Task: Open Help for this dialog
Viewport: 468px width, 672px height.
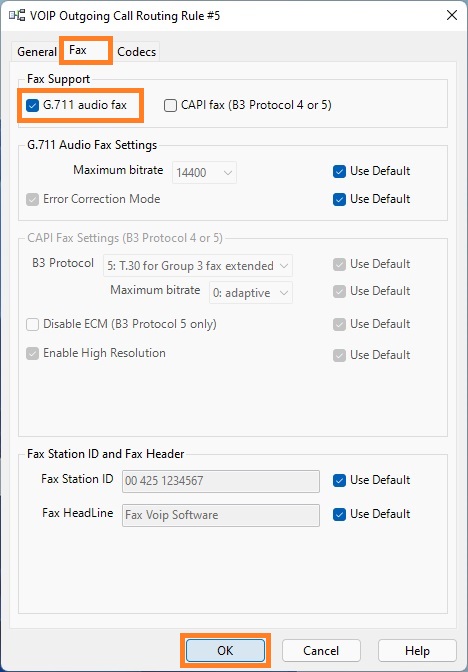Action: (x=417, y=651)
